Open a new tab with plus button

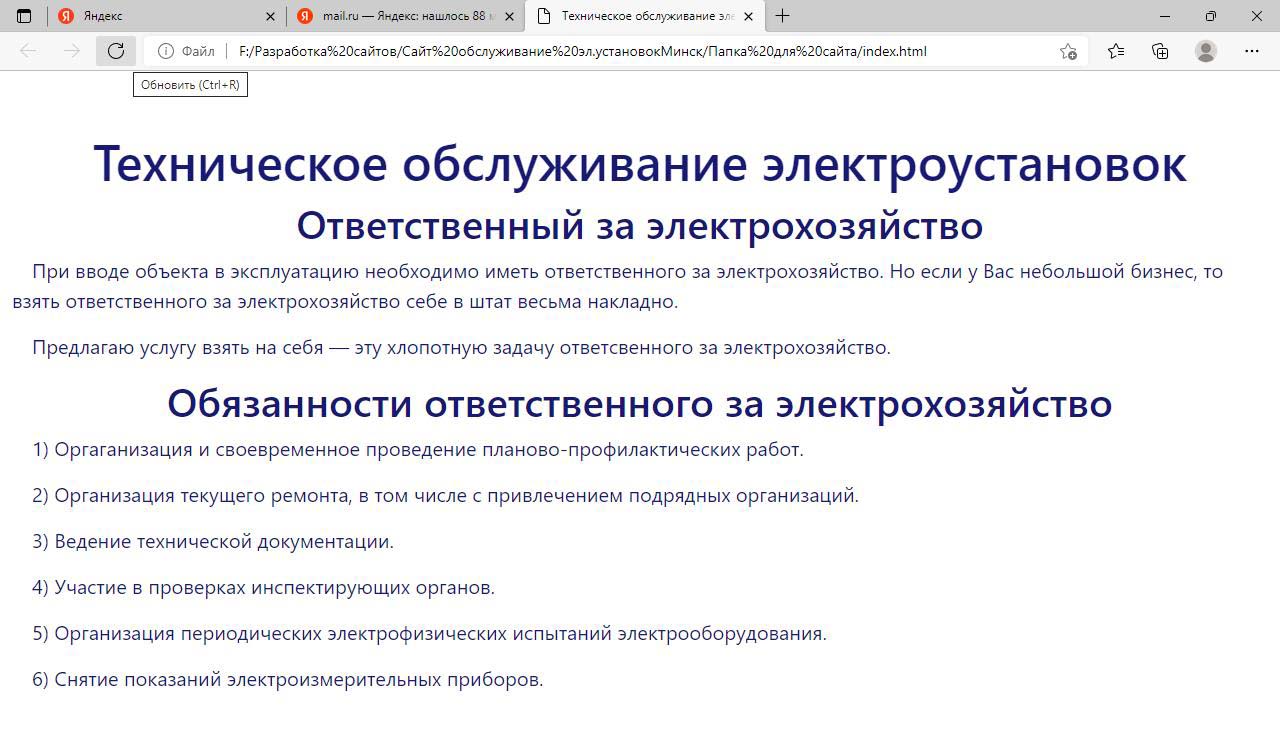tap(782, 16)
